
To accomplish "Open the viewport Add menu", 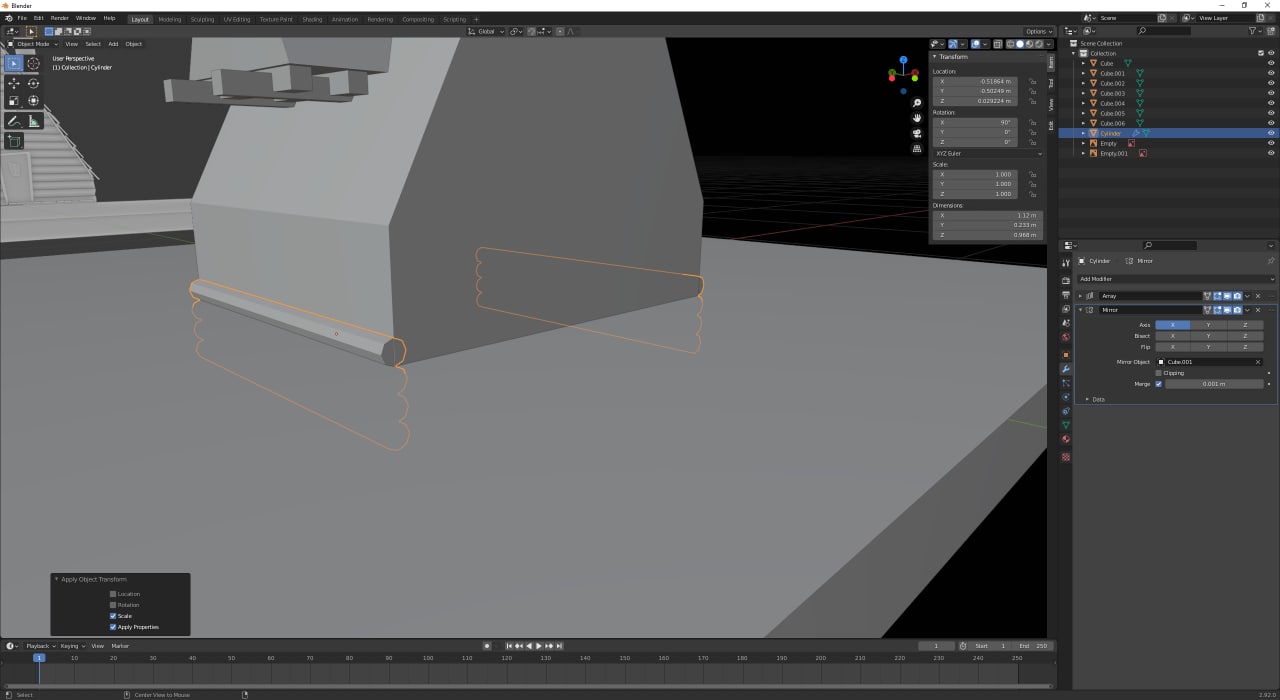I will (113, 44).
